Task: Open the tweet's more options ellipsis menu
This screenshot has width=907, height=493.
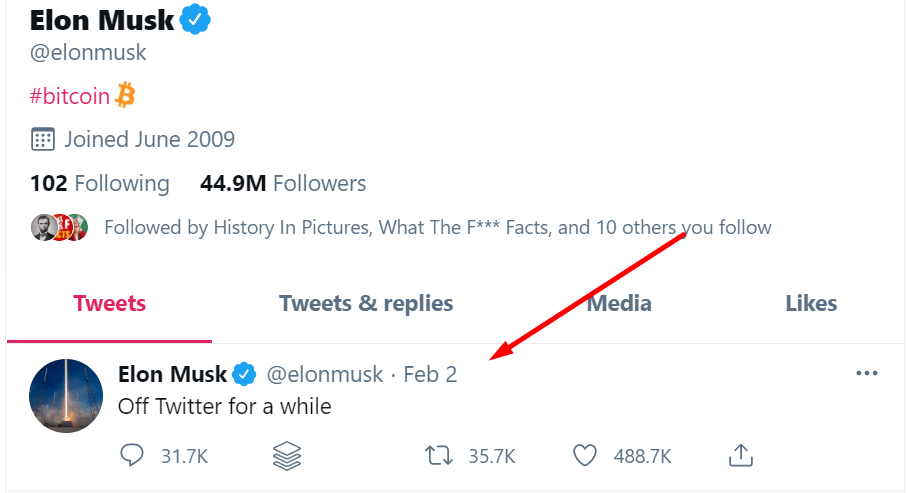Action: click(x=867, y=374)
